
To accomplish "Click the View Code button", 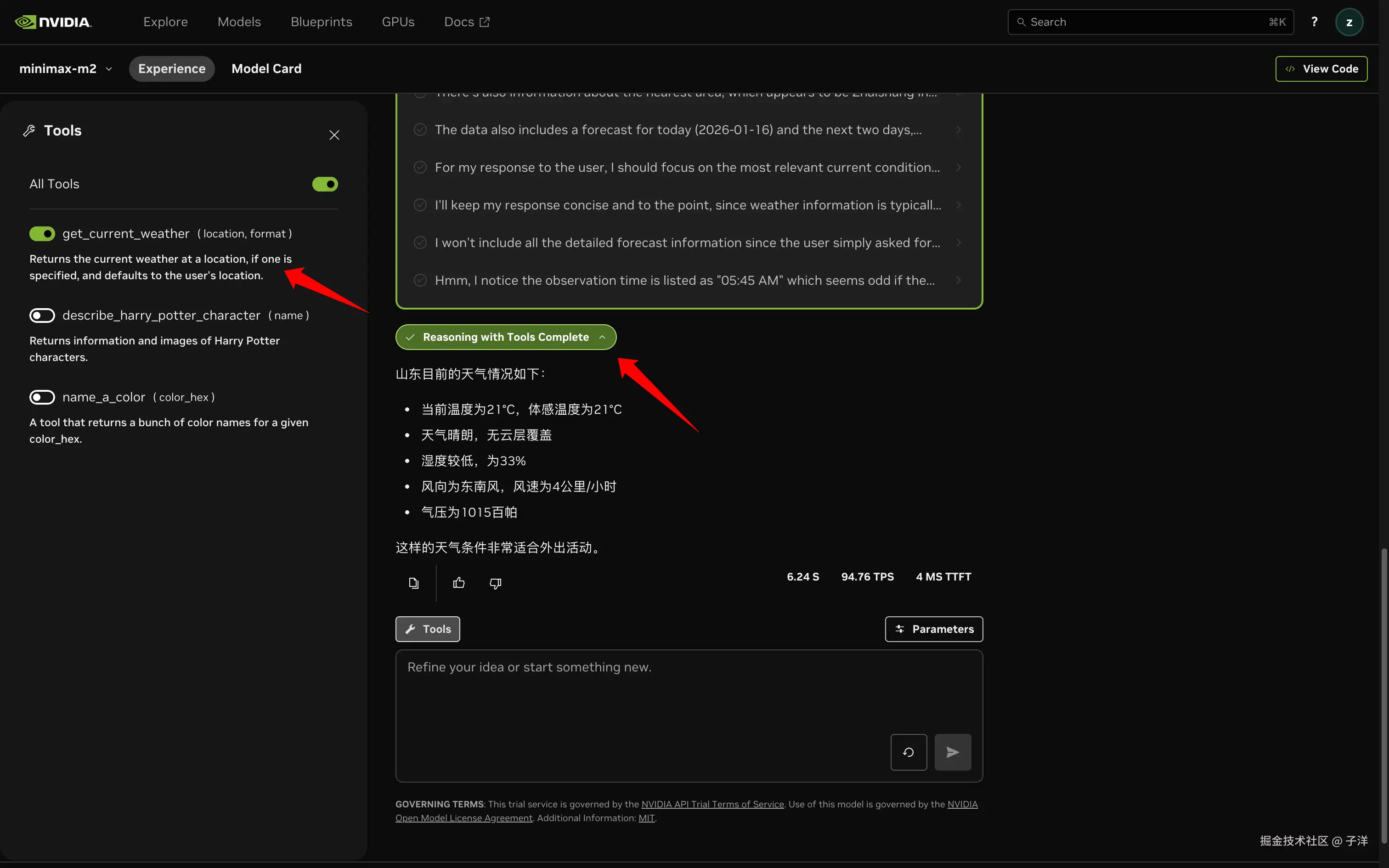I will click(x=1321, y=69).
